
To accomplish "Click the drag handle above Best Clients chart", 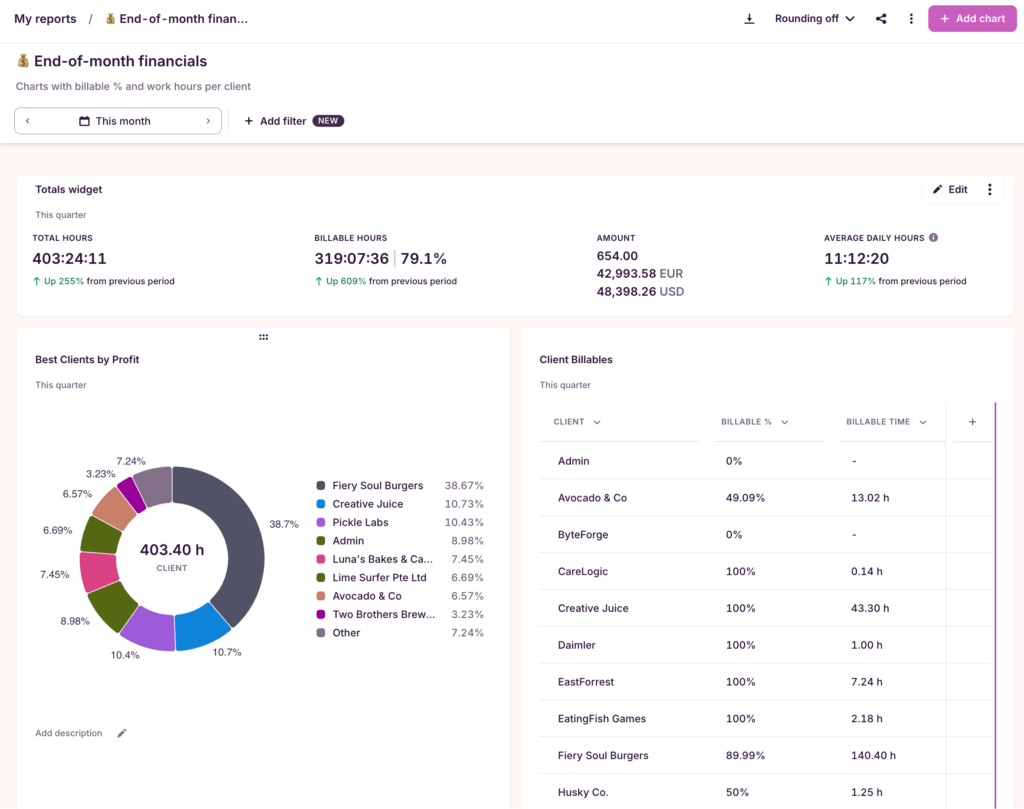I will pos(263,337).
